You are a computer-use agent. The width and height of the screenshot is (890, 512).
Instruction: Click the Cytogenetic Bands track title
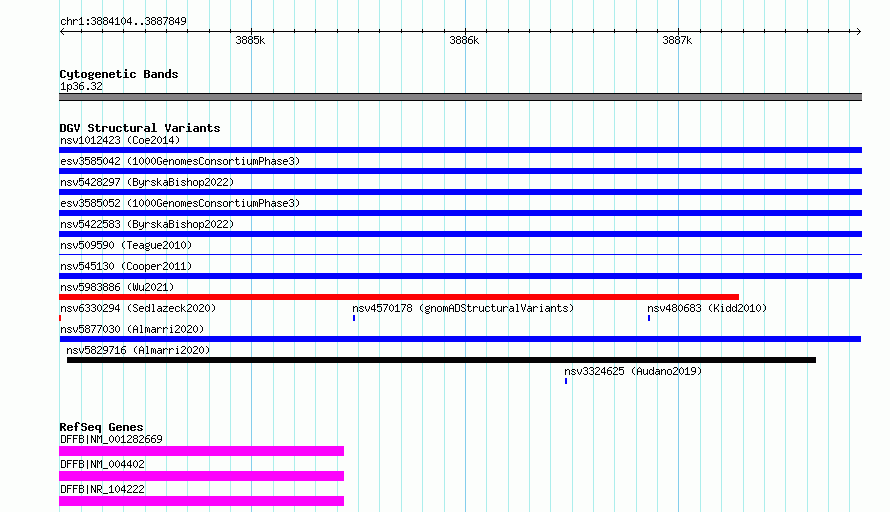click(119, 74)
